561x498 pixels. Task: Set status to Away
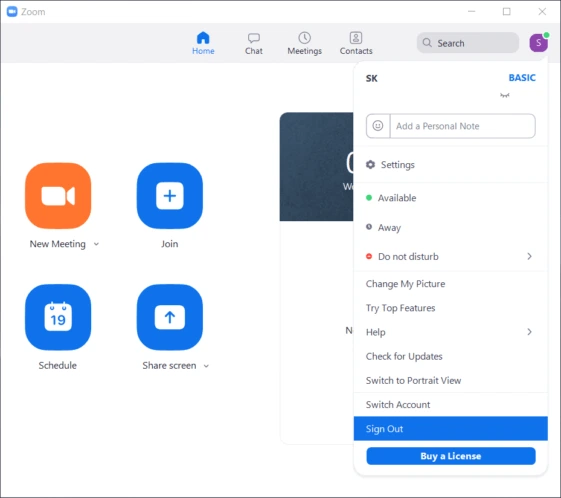pyautogui.click(x=450, y=227)
